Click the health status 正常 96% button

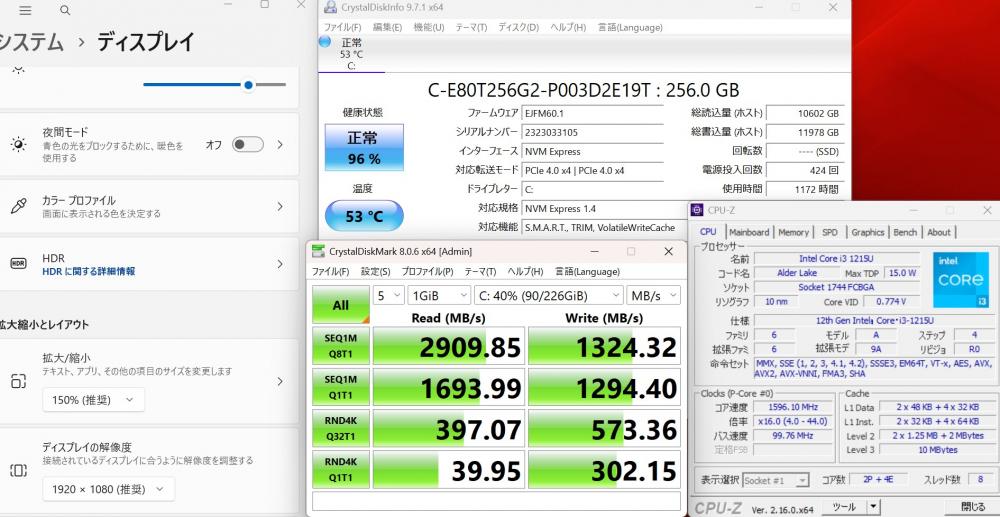(x=364, y=147)
